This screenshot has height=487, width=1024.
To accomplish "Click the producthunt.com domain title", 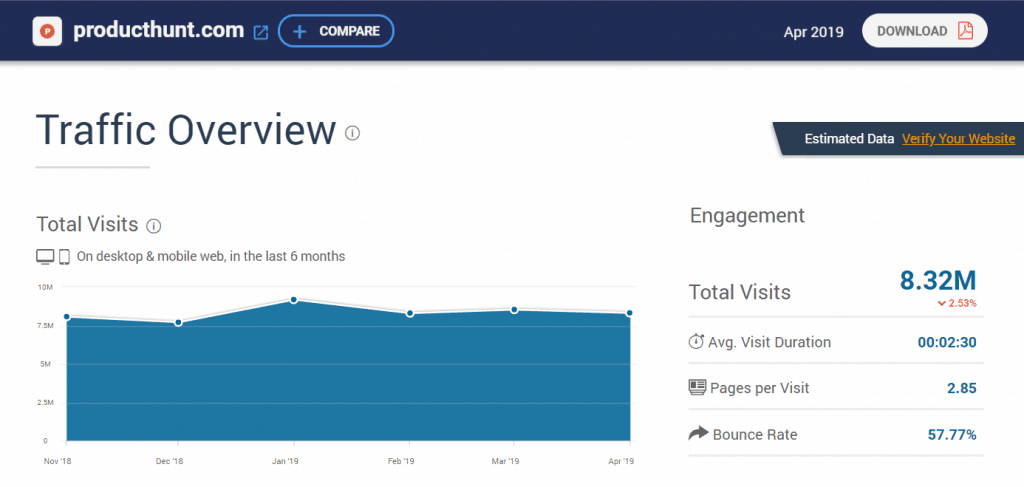I will [159, 30].
